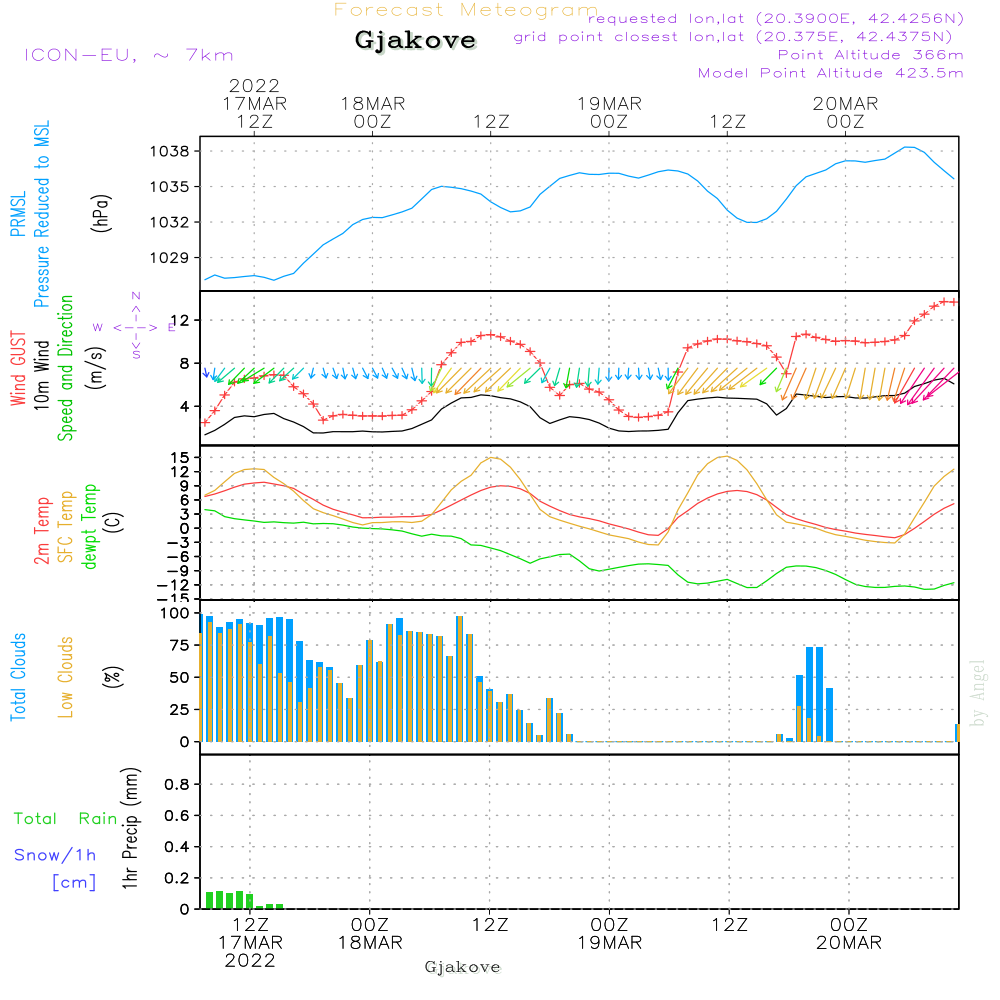This screenshot has height=1000, width=1000.
Task: Click the 0.6 precipitation axis value
Action: (177, 816)
